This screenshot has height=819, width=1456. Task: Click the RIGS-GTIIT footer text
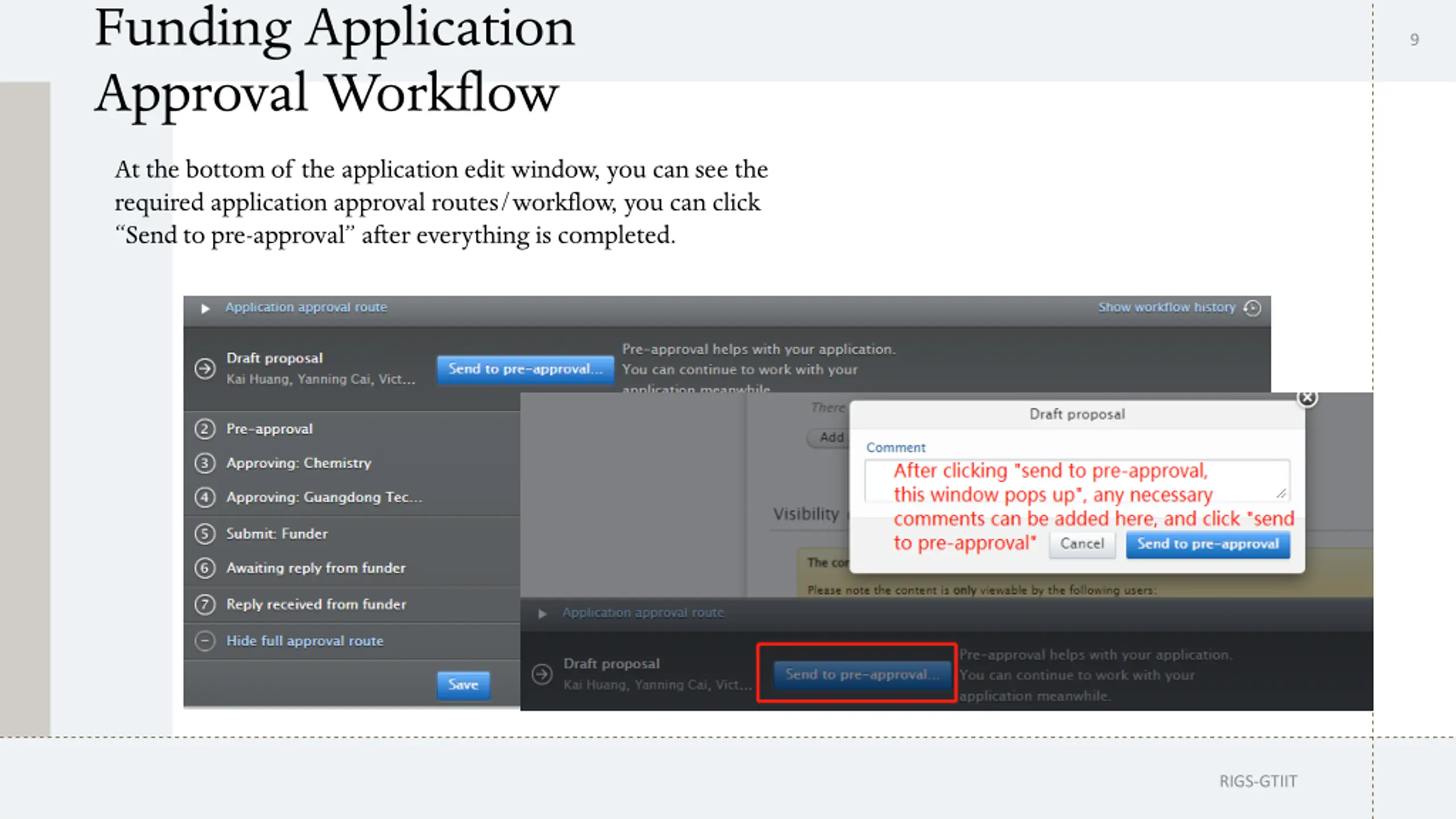(x=1258, y=781)
